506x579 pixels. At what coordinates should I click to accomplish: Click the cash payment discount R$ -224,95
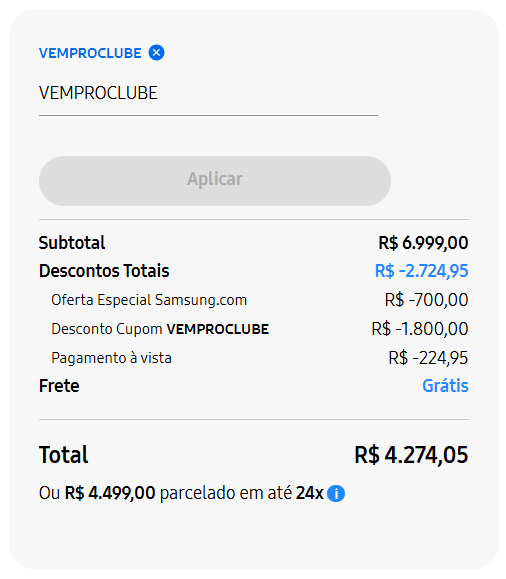428,358
